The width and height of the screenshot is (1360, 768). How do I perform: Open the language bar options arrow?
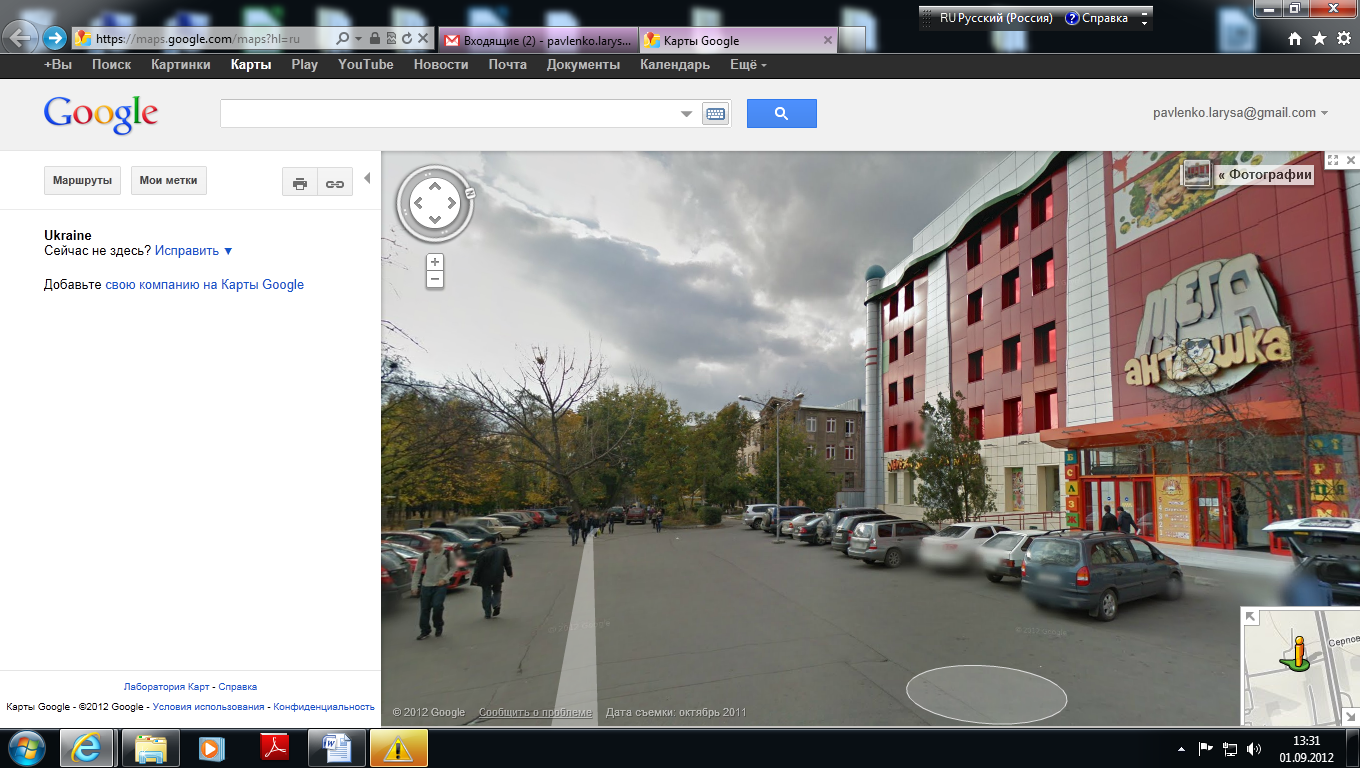(x=1146, y=23)
